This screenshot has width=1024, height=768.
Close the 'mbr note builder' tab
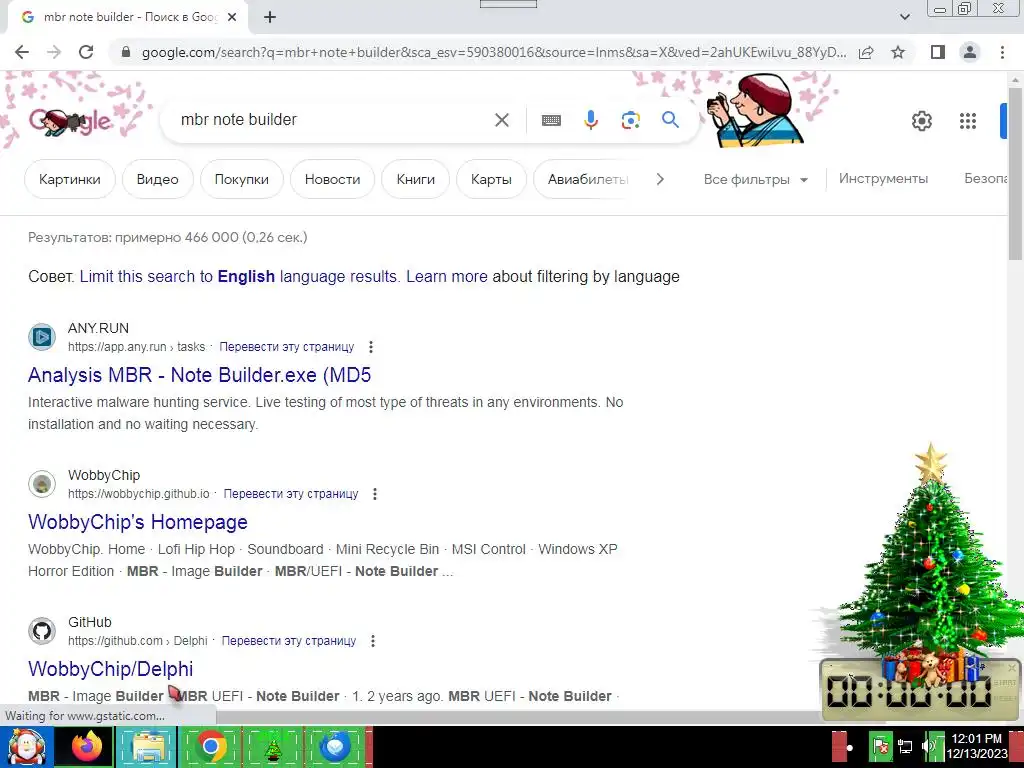point(232,18)
